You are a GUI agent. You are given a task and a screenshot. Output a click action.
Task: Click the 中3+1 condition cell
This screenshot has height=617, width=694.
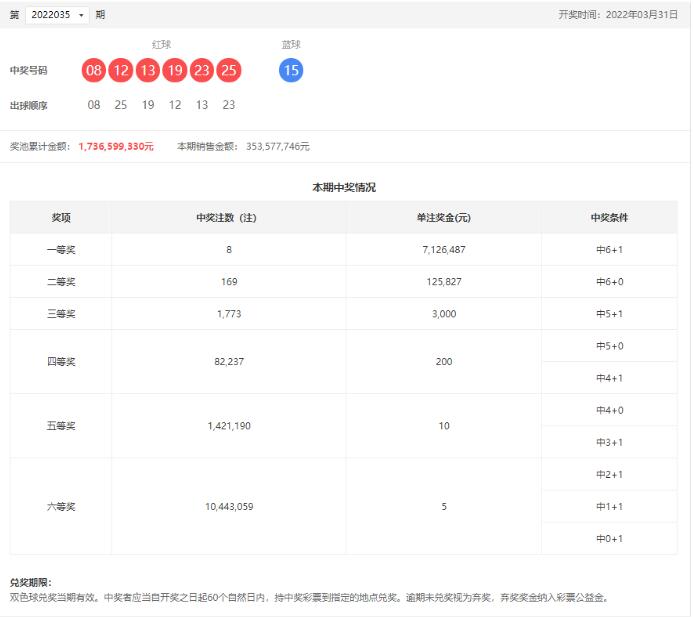pyautogui.click(x=609, y=443)
